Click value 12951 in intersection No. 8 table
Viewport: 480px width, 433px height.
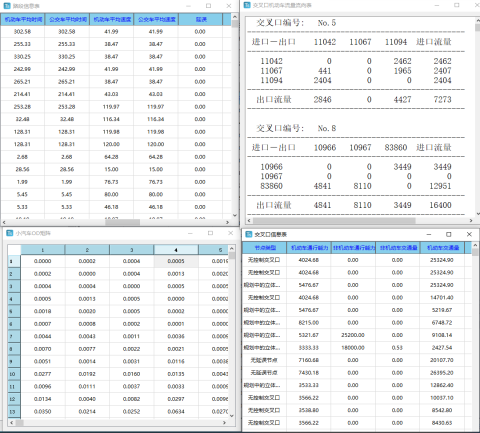[x=440, y=186]
